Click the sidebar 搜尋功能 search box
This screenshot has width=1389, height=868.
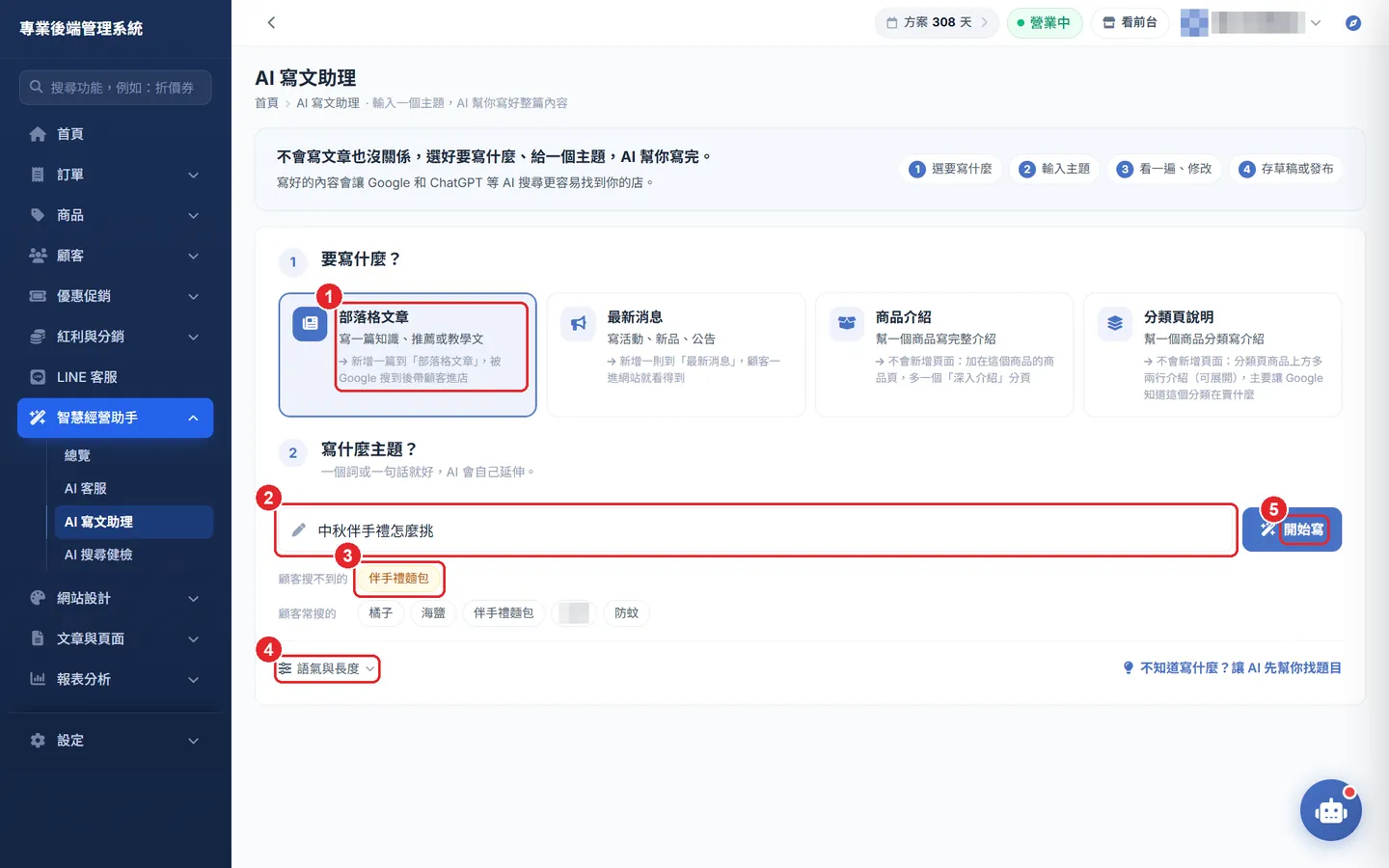point(115,87)
